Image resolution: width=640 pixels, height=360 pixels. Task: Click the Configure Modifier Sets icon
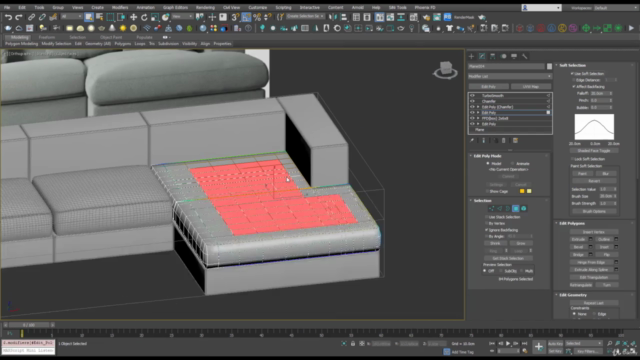(x=516, y=140)
